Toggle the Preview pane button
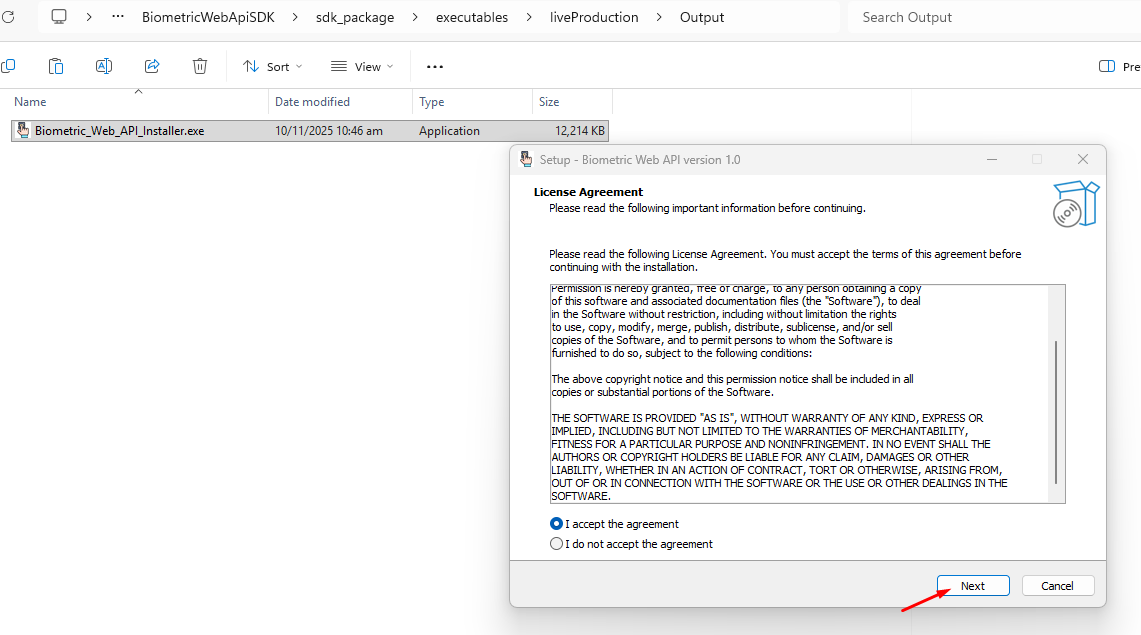The height and width of the screenshot is (635, 1141). click(x=1119, y=66)
